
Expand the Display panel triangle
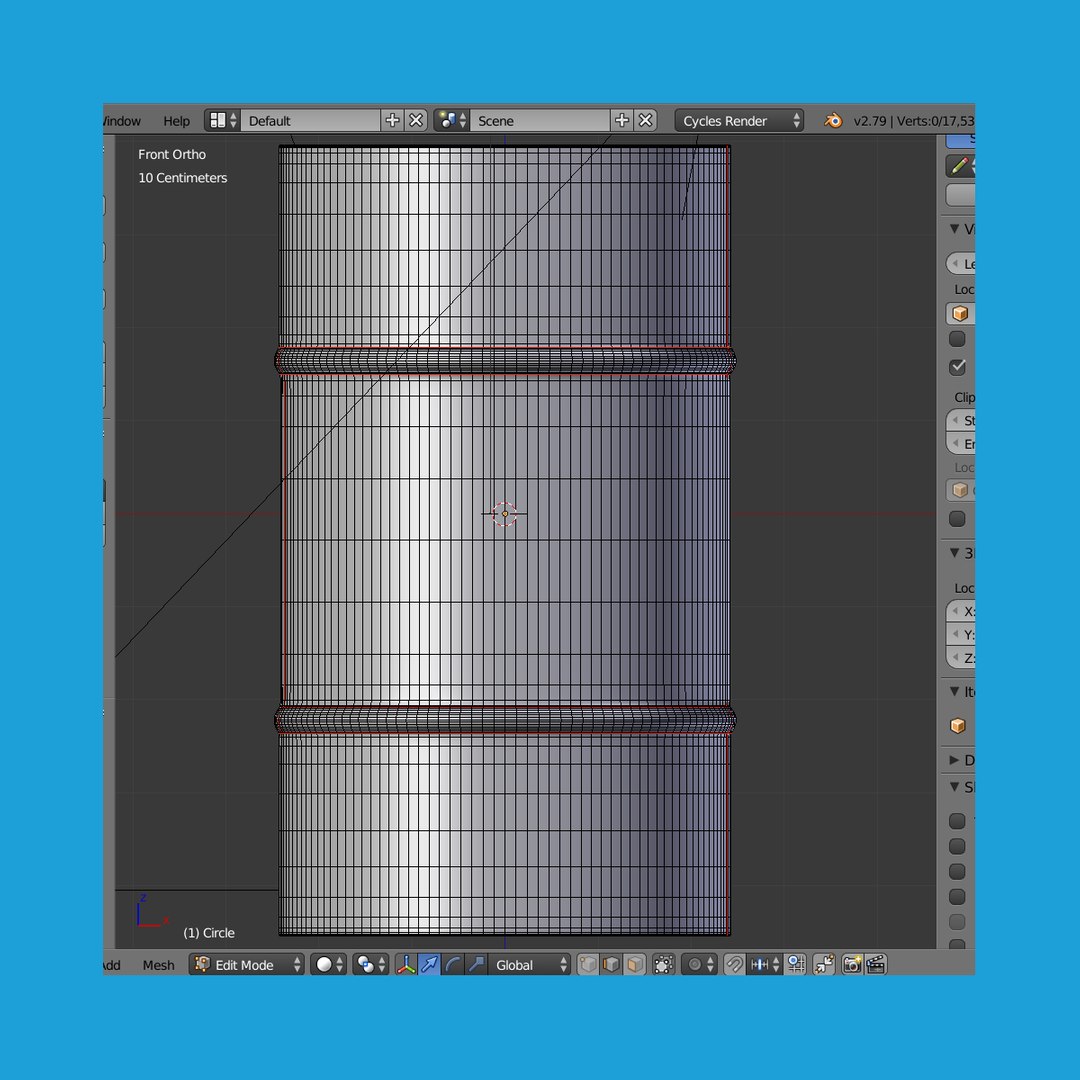955,760
